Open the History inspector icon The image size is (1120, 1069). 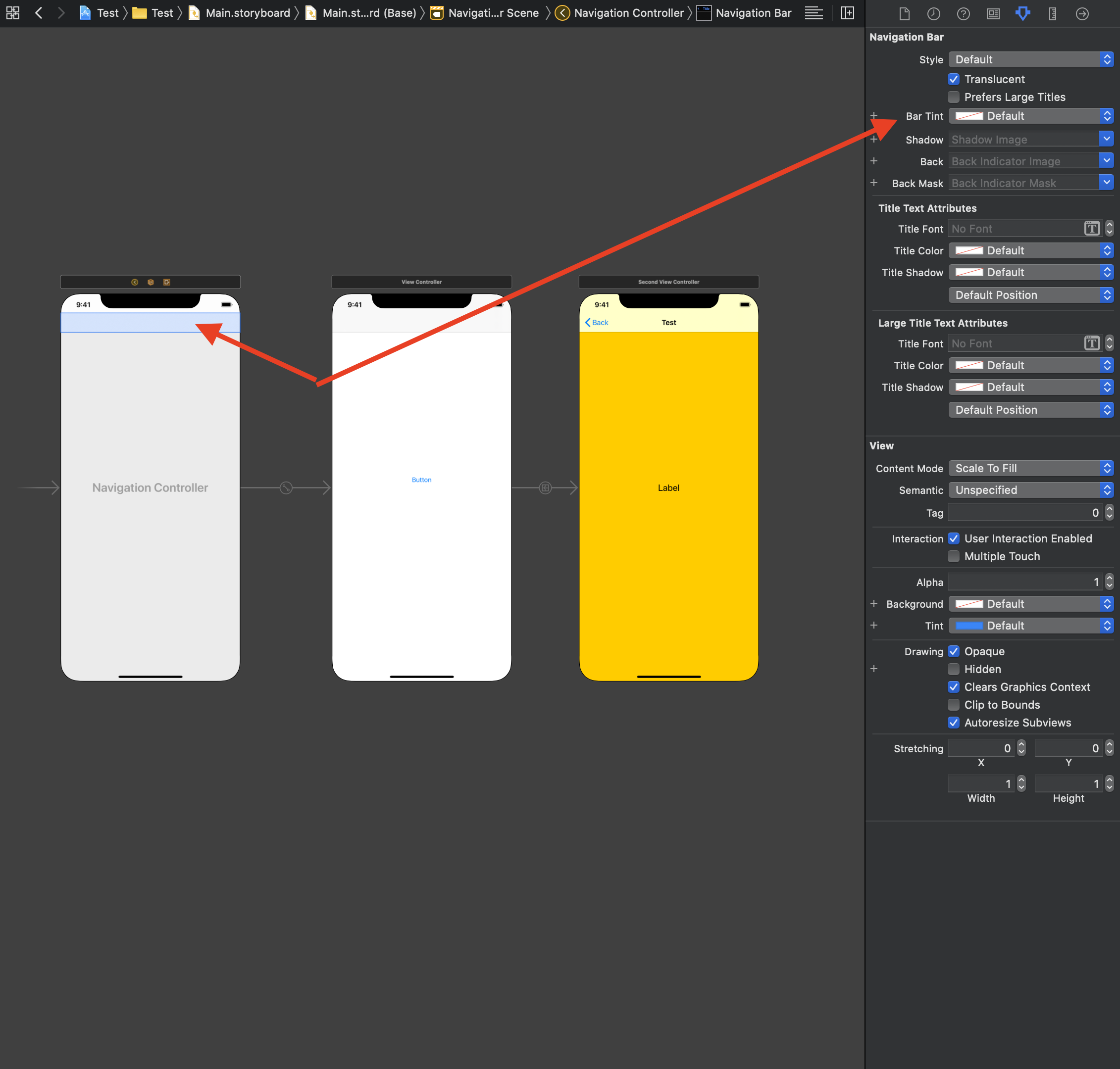[934, 14]
